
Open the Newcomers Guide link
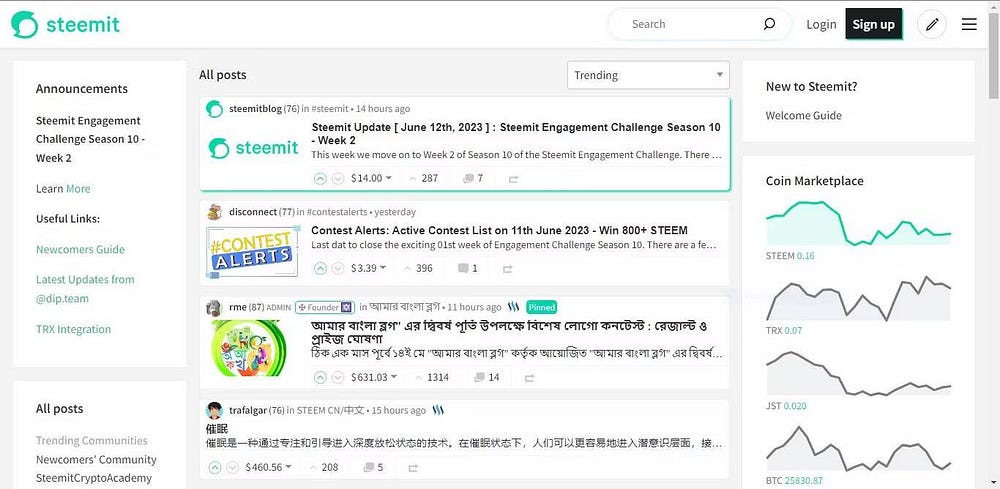point(80,249)
